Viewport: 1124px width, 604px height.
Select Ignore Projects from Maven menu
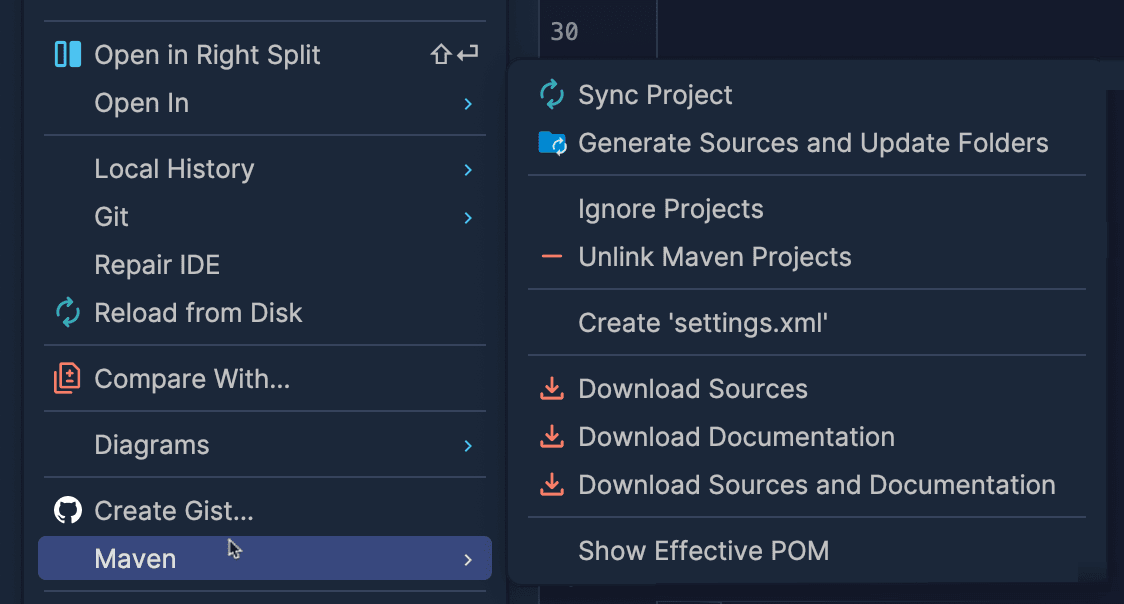[670, 208]
